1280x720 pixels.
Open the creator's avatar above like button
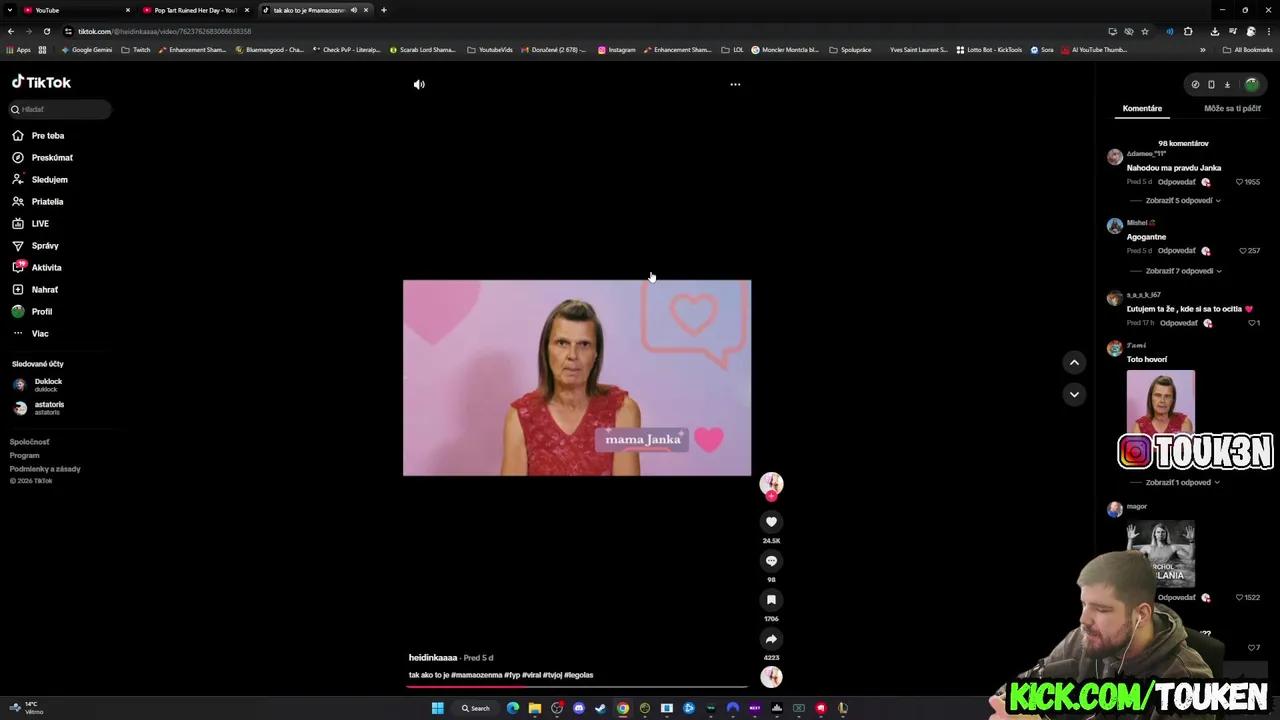click(x=771, y=485)
